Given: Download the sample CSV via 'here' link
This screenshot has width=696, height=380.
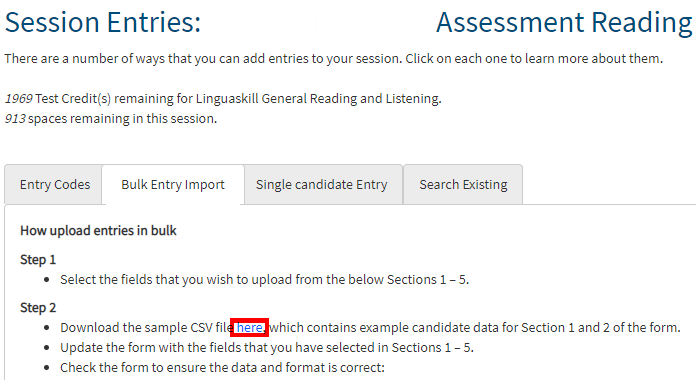Looking at the screenshot, I should 249,328.
